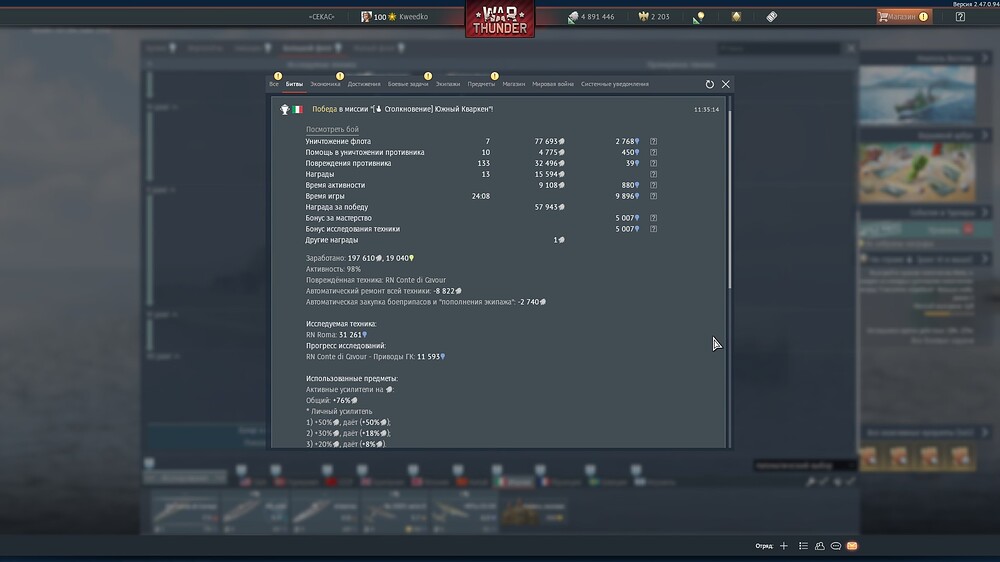Select the Повреждённая техника: RN Conte di Cavour line
The height and width of the screenshot is (562, 1000).
click(376, 280)
